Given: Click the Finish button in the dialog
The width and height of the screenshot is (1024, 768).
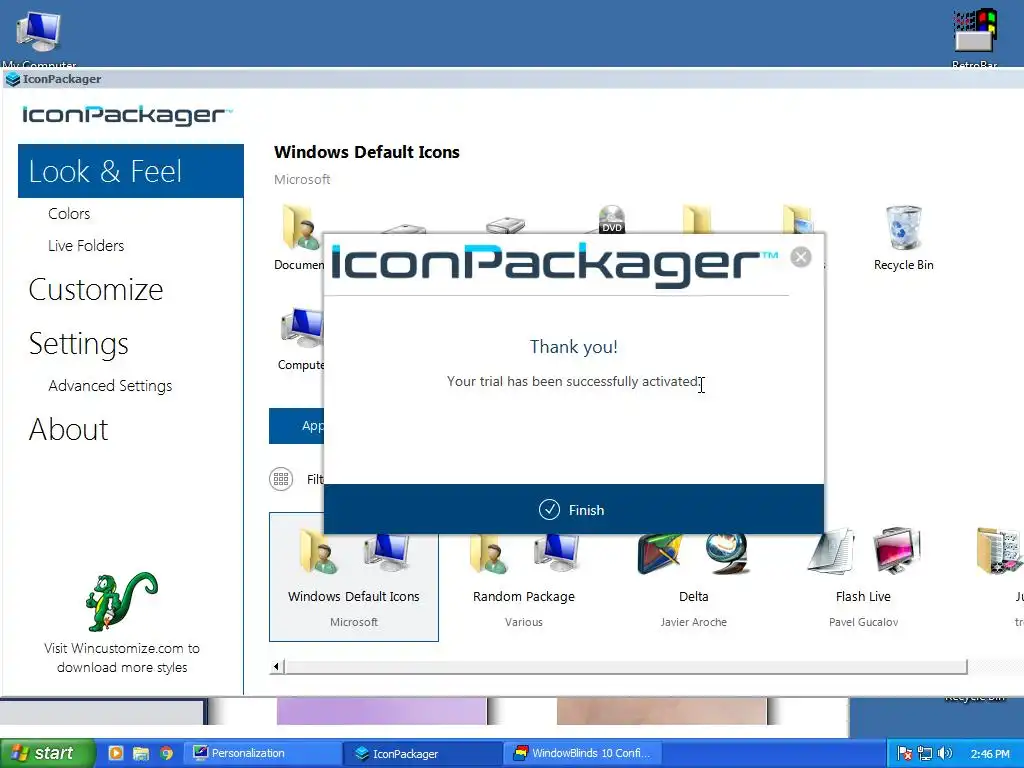Looking at the screenshot, I should point(573,509).
